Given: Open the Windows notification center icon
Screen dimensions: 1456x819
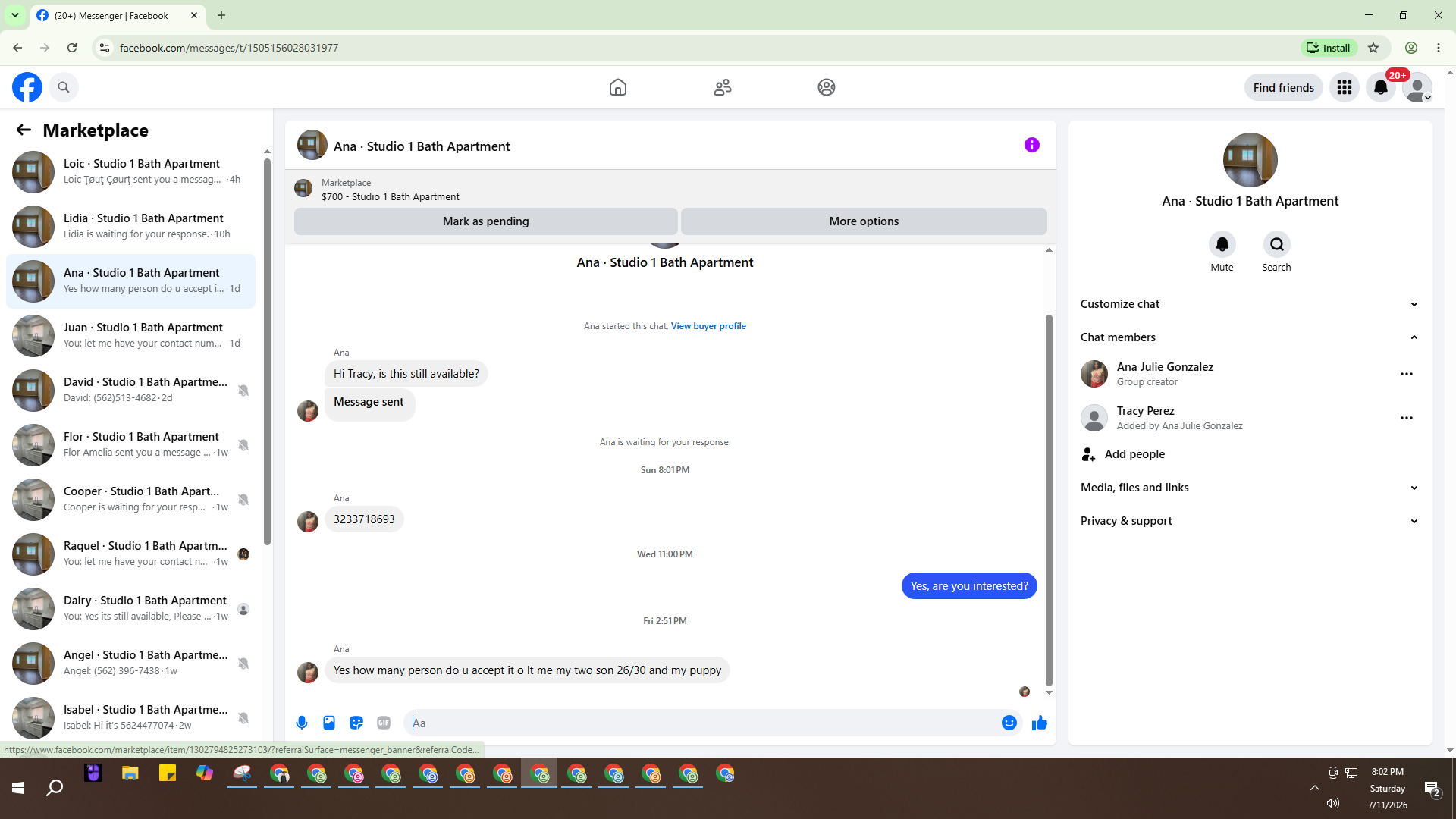Looking at the screenshot, I should click(x=1432, y=789).
